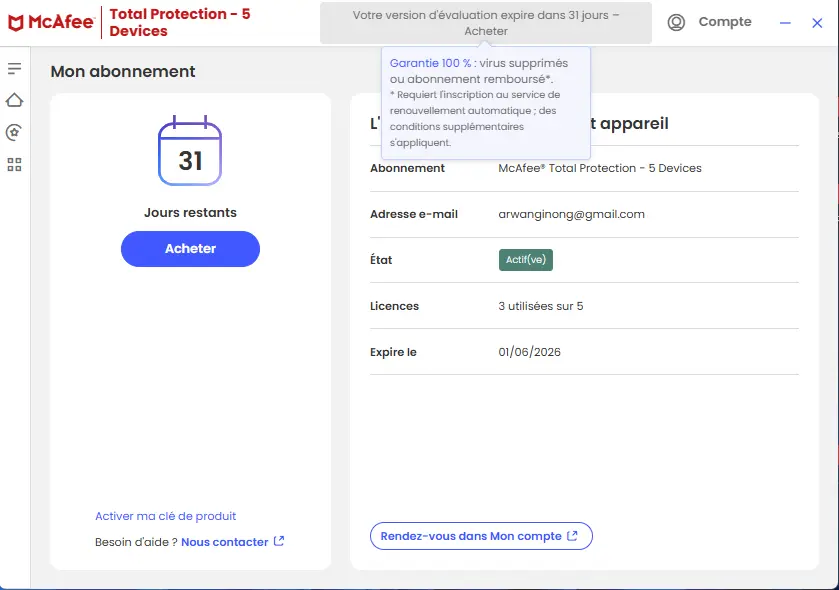This screenshot has height=590, width=839.
Task: Open the hamburger menu in the sidebar
Action: tap(14, 68)
